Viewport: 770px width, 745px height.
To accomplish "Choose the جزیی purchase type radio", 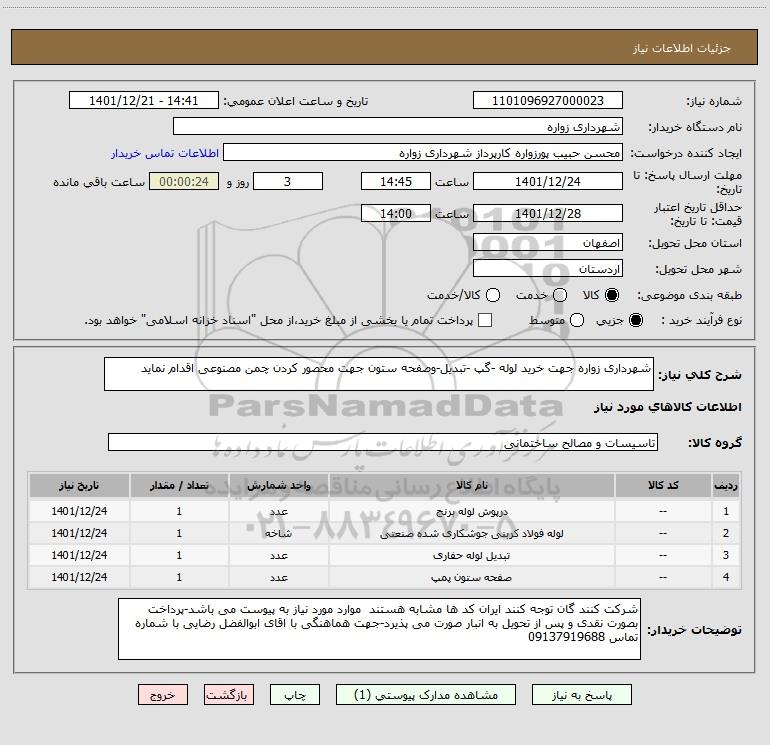I will [635, 320].
